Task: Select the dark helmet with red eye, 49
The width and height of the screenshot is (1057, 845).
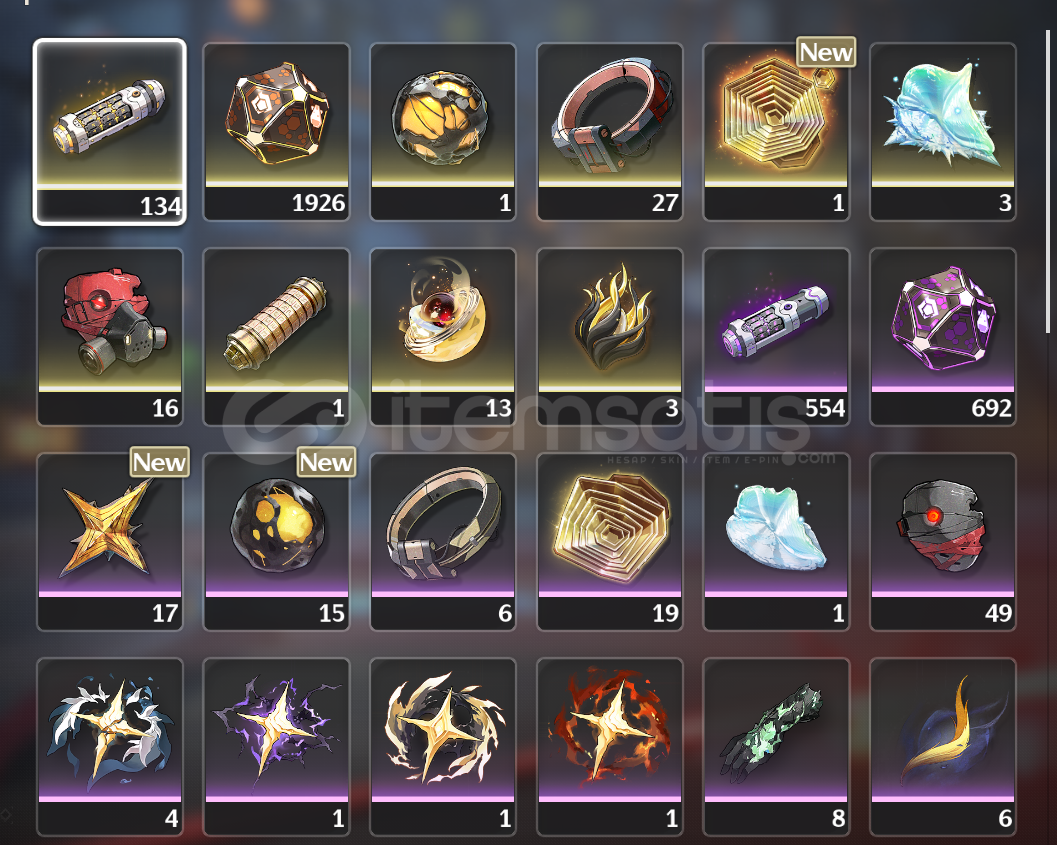Action: click(x=942, y=542)
